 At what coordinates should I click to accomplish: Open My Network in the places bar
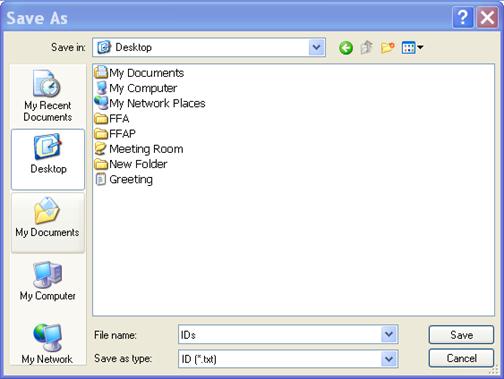[47, 344]
